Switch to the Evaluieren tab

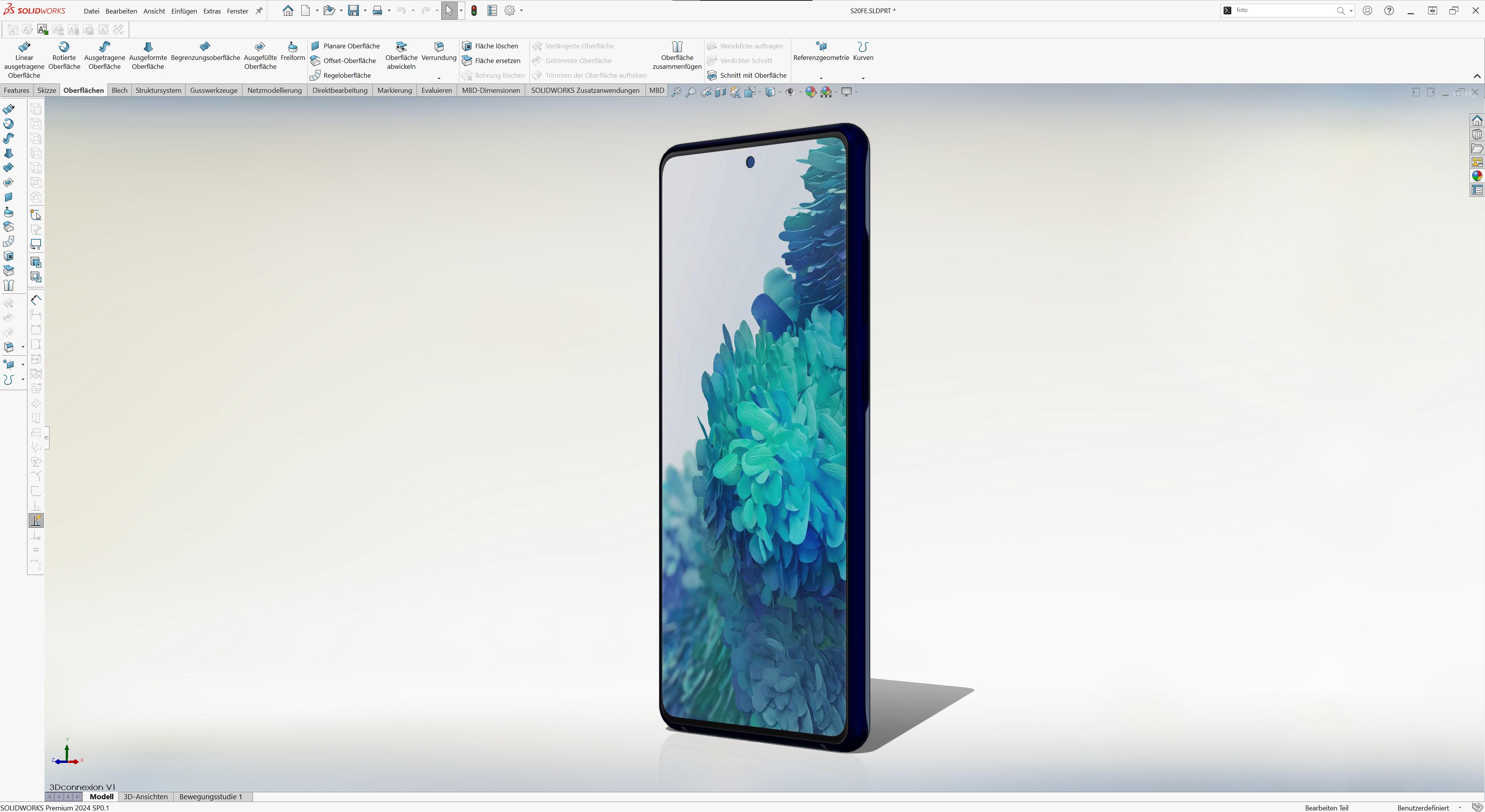click(436, 90)
